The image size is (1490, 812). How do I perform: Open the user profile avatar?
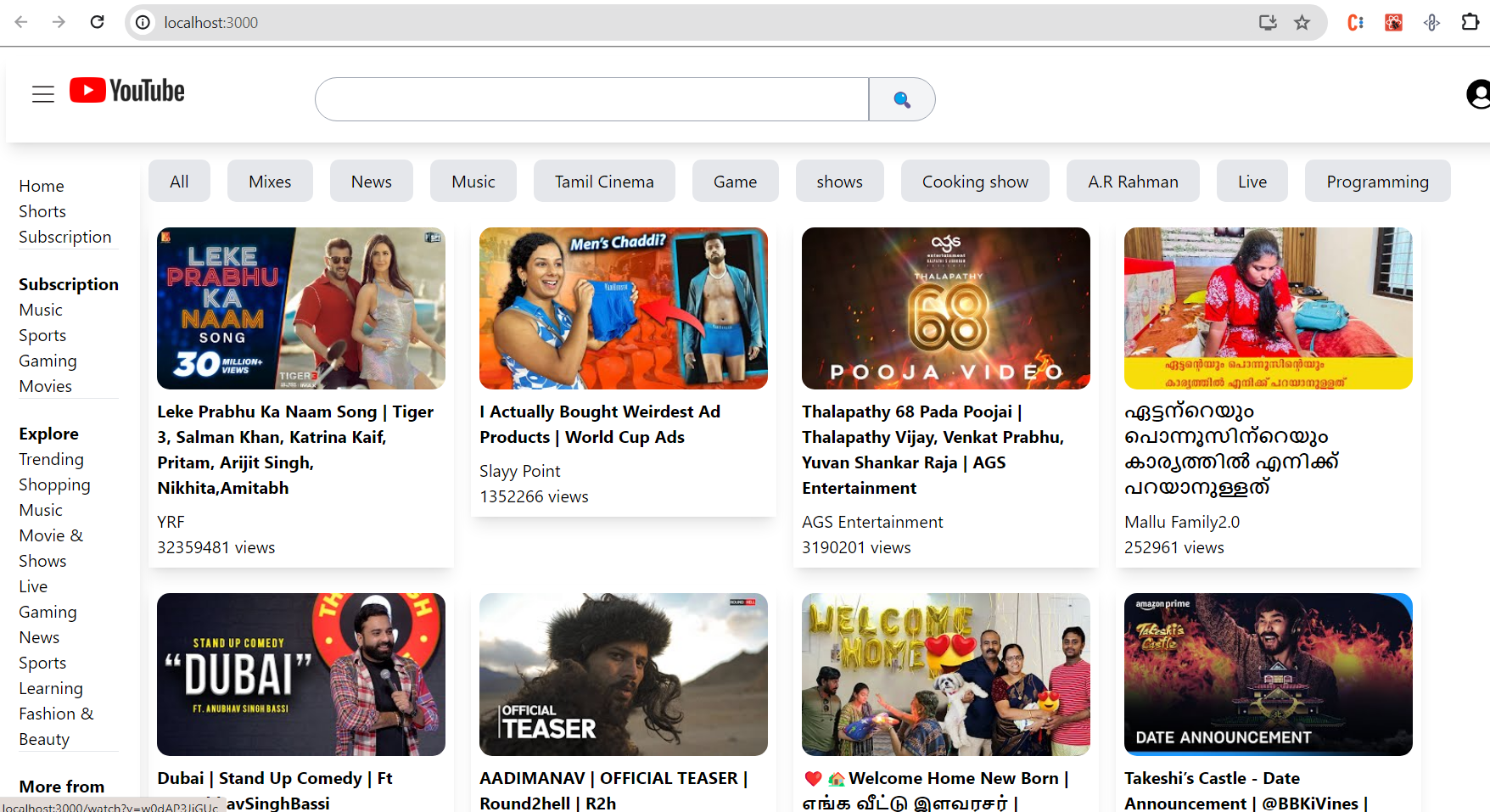click(1478, 94)
